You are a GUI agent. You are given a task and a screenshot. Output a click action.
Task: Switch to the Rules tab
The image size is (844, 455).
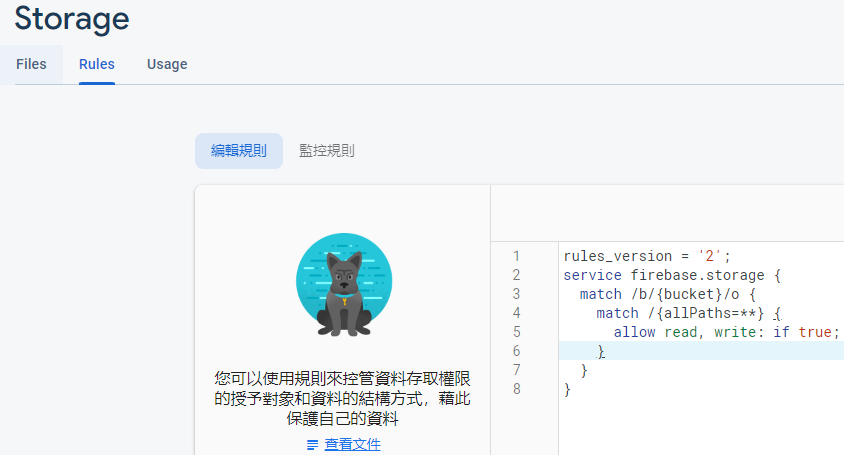(97, 64)
